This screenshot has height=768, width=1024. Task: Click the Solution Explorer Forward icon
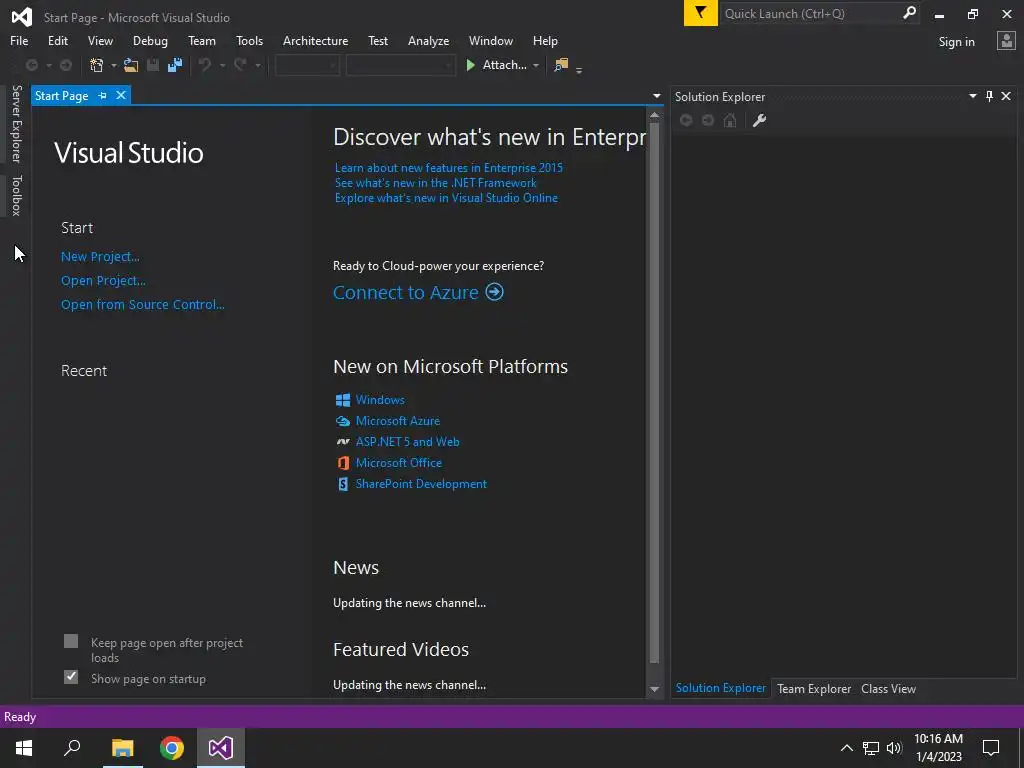point(708,120)
